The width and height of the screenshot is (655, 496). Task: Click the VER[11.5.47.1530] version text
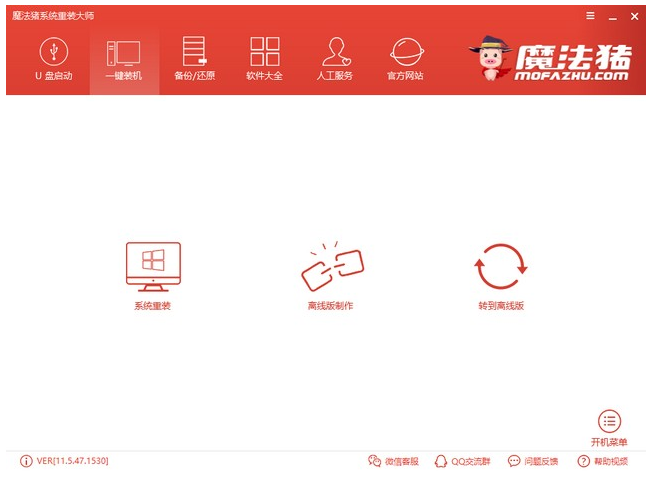[72, 461]
